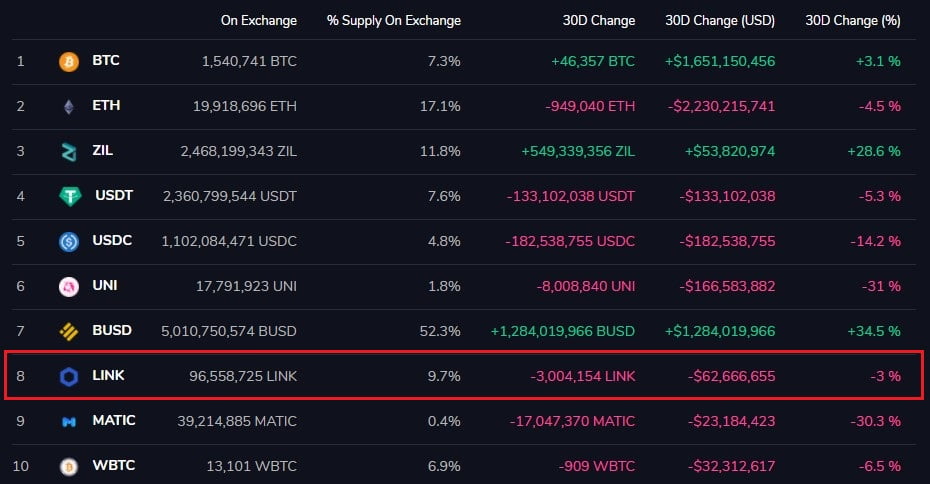The height and width of the screenshot is (484, 930).
Task: Sort by % Supply On Exchange header
Action: [393, 20]
